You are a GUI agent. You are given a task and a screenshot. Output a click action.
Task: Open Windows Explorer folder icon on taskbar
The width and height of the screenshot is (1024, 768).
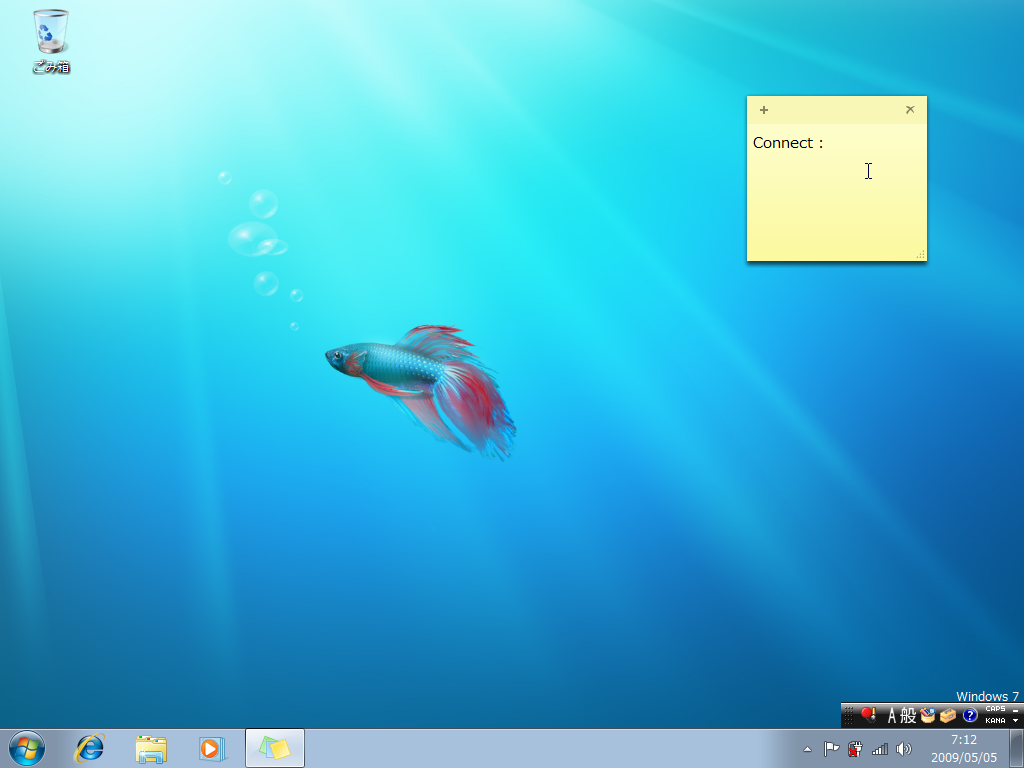point(151,748)
